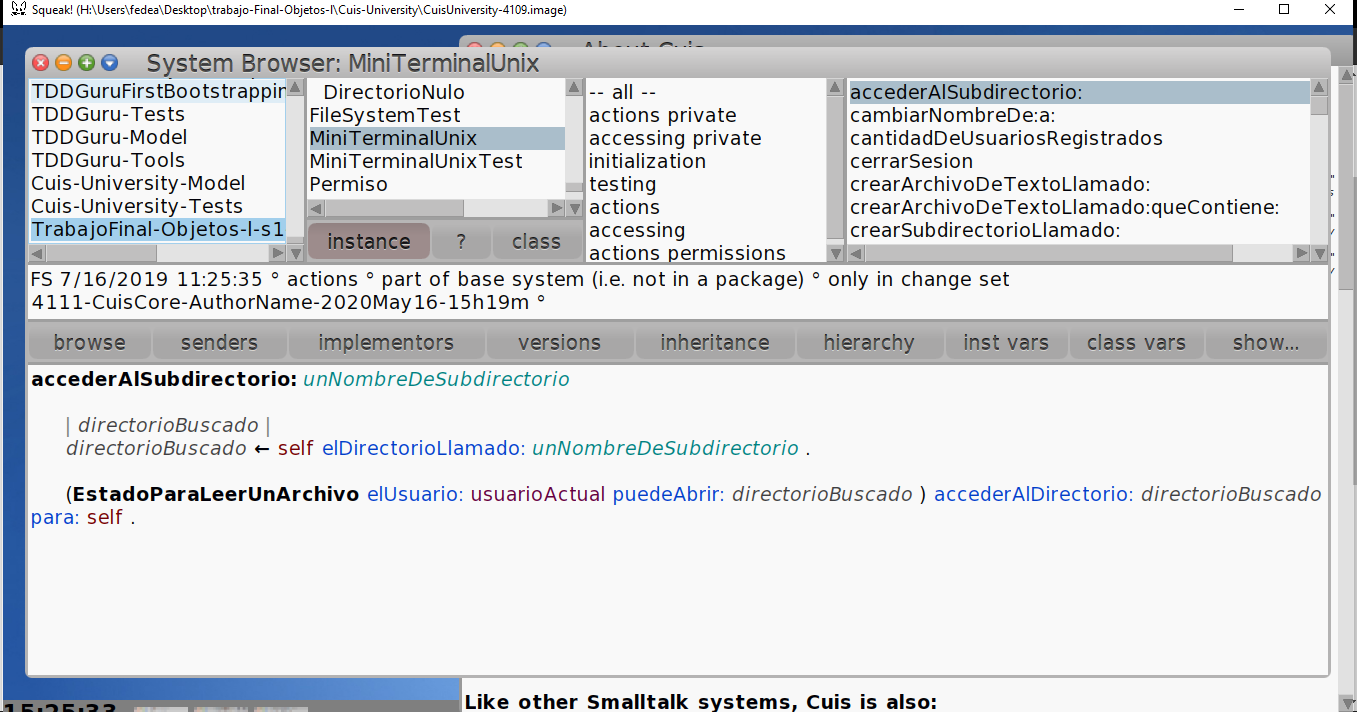The image size is (1357, 712).
Task: Select the instance side button
Action: tap(369, 240)
